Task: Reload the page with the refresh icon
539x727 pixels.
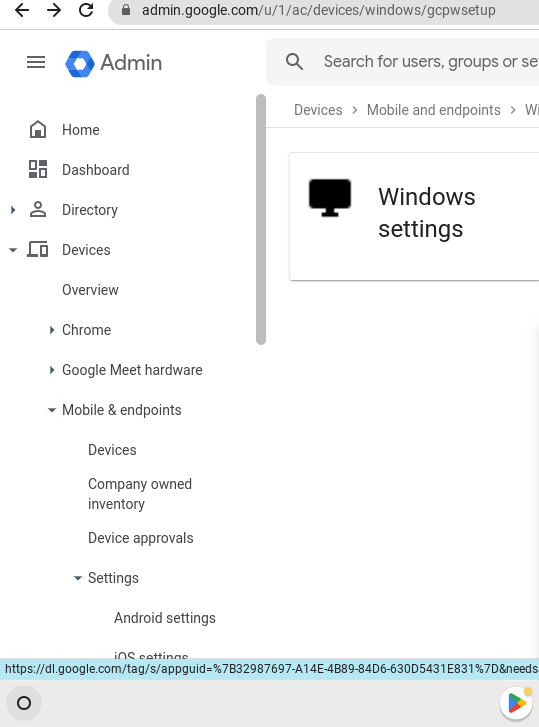Action: point(86,10)
